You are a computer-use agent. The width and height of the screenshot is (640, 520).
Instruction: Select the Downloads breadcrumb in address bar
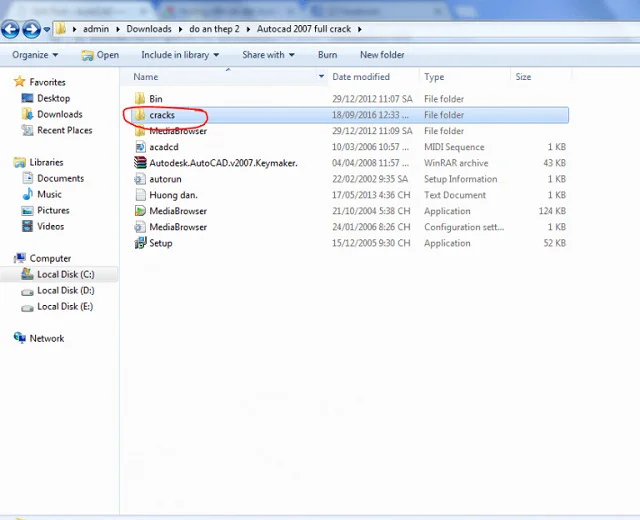pos(149,29)
